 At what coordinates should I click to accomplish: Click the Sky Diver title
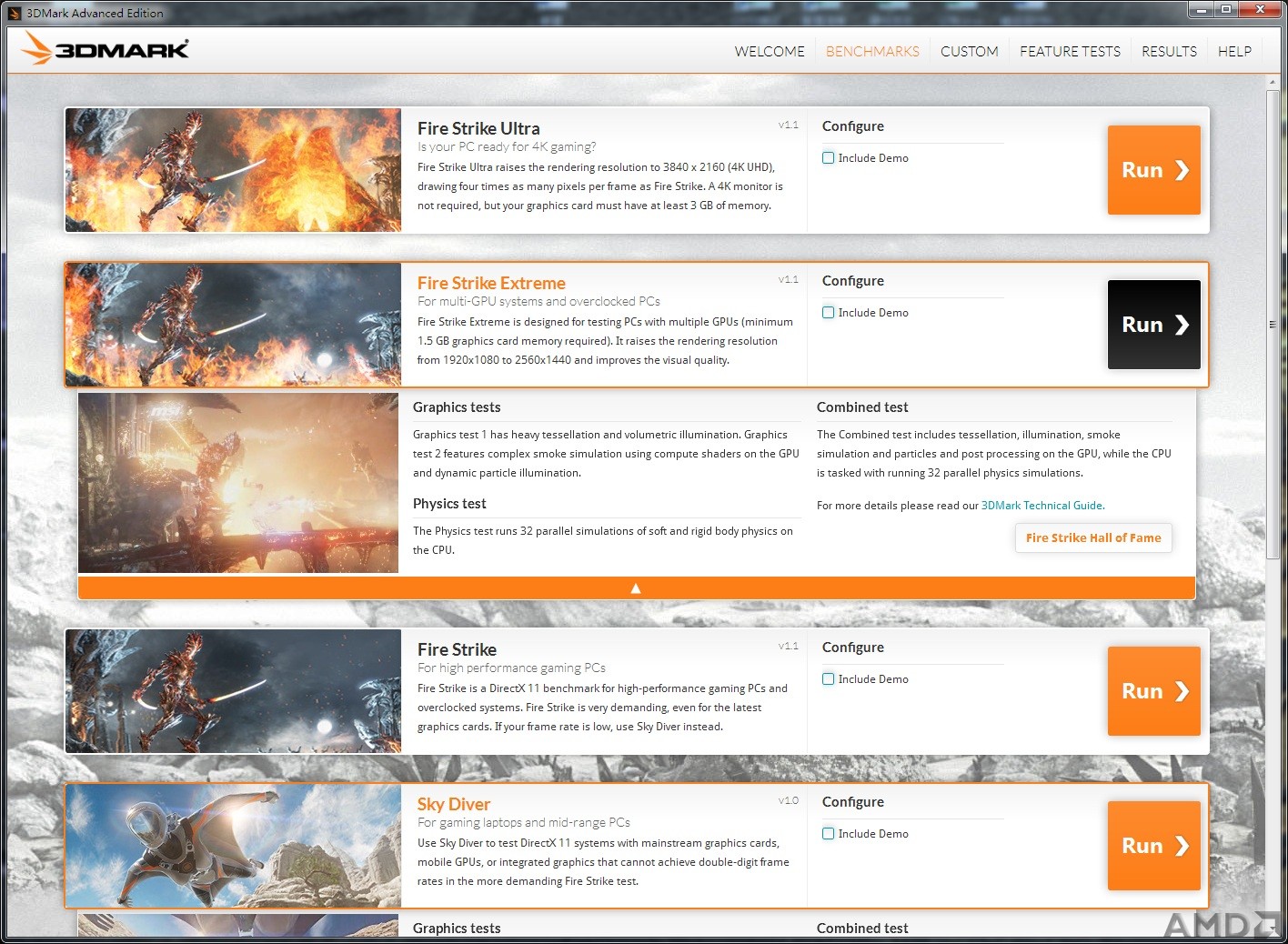click(454, 804)
